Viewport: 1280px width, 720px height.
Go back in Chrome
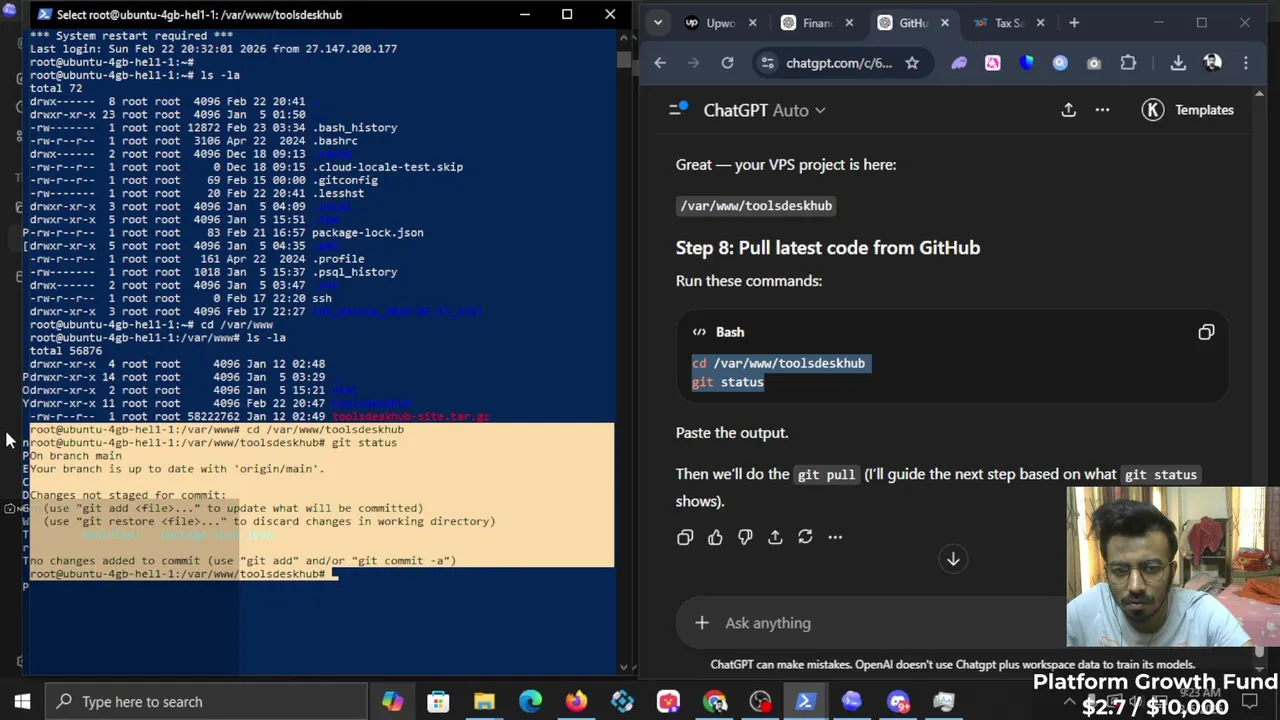[x=660, y=62]
